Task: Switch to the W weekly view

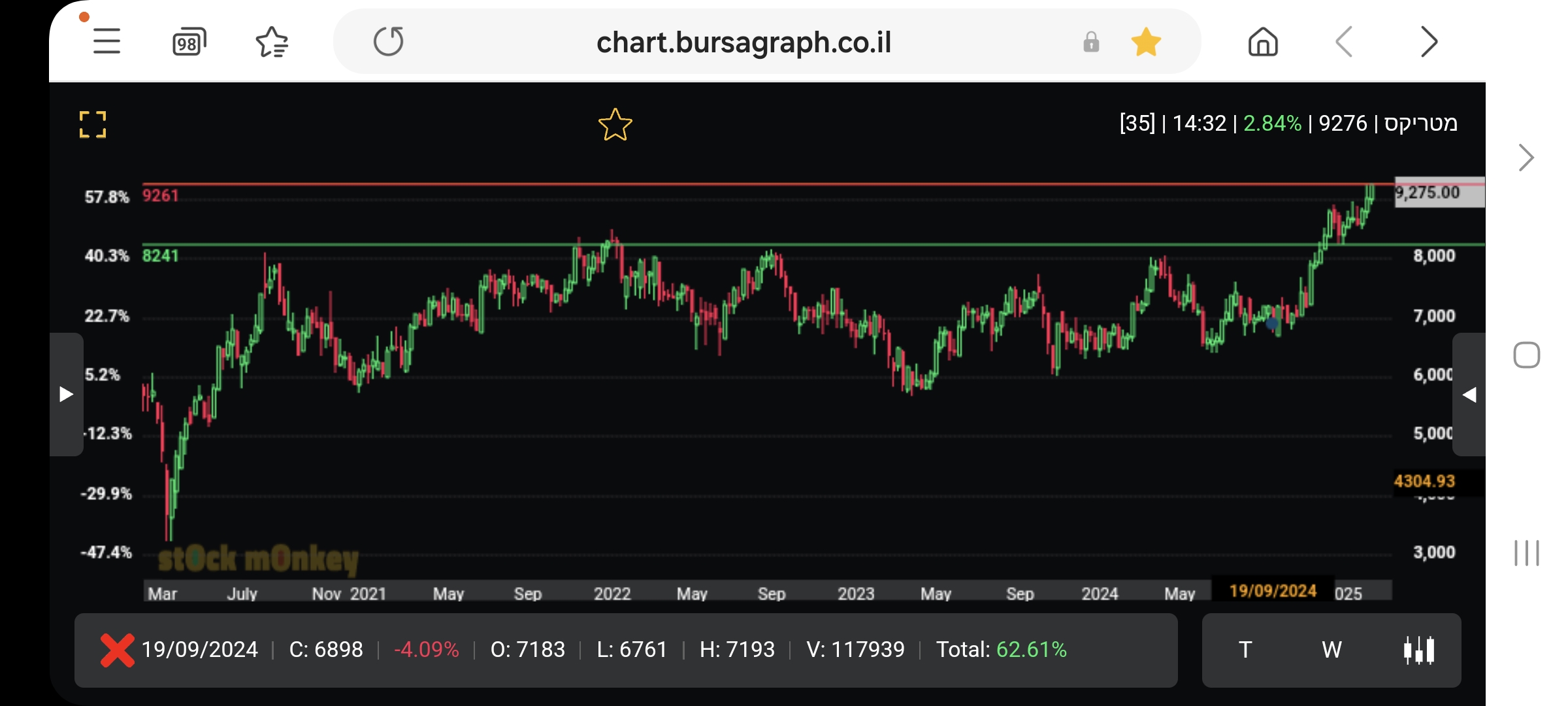Action: pyautogui.click(x=1331, y=650)
